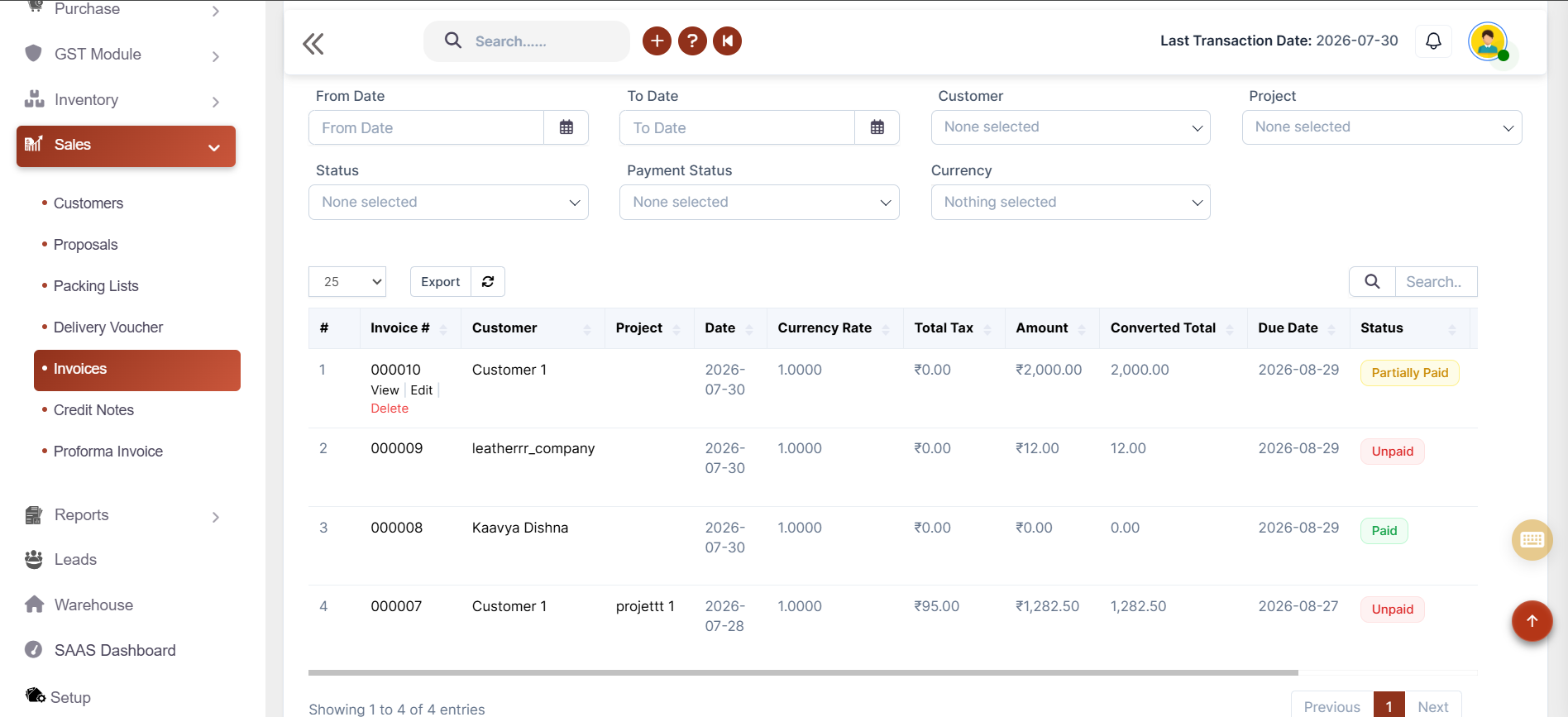Click the Inventory boxes icon
The width and height of the screenshot is (1568, 717).
[x=34, y=99]
